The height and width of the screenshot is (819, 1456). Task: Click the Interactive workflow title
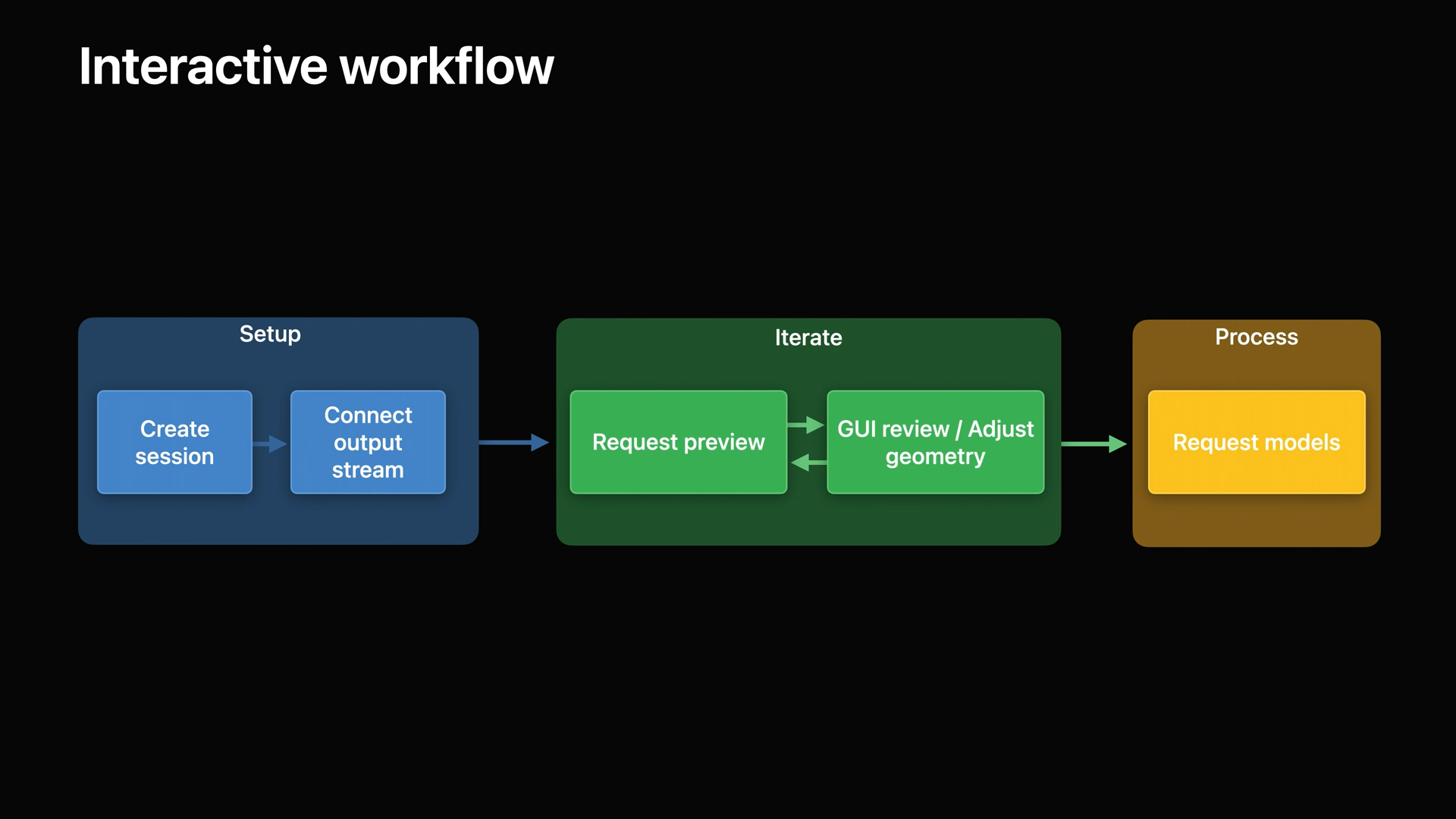pyautogui.click(x=316, y=67)
